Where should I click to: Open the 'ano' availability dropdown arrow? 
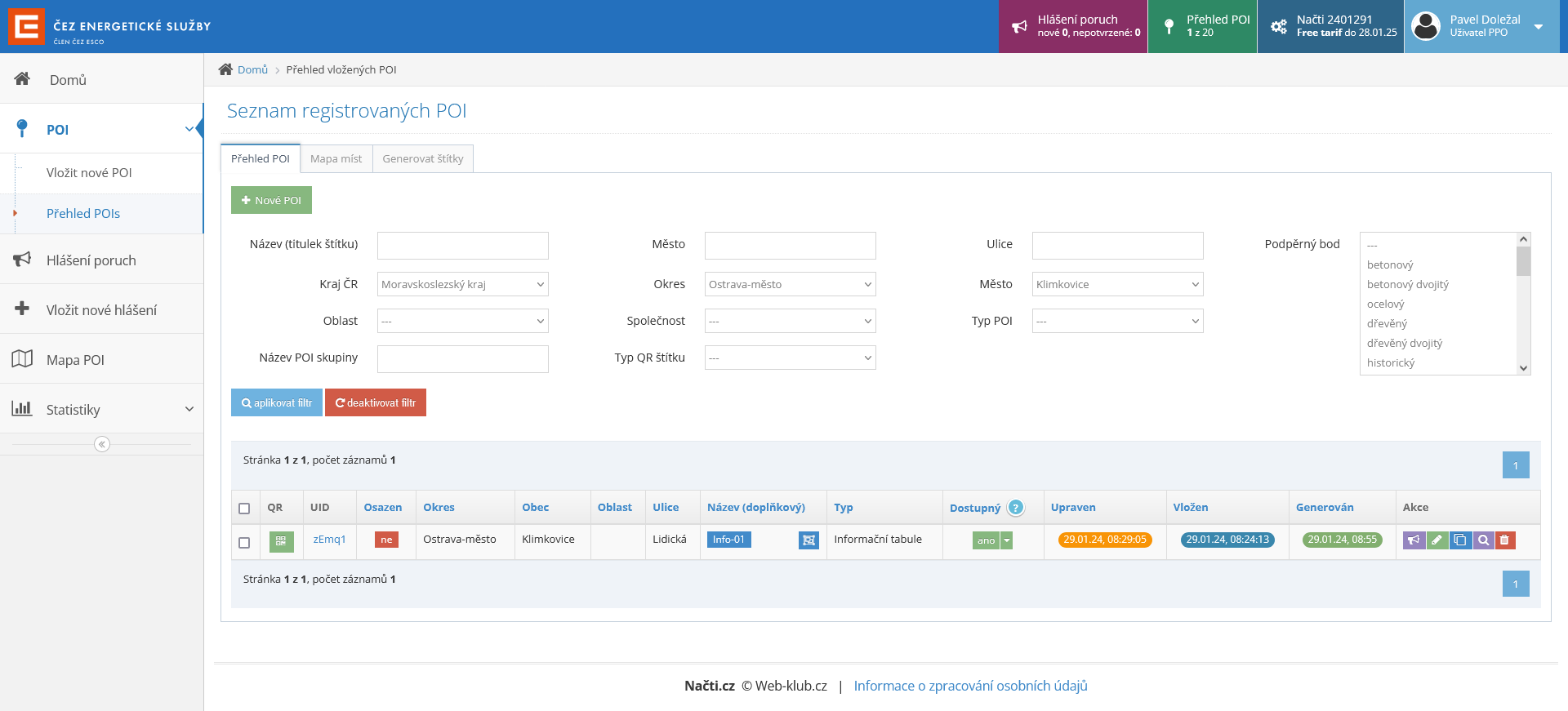point(1007,540)
